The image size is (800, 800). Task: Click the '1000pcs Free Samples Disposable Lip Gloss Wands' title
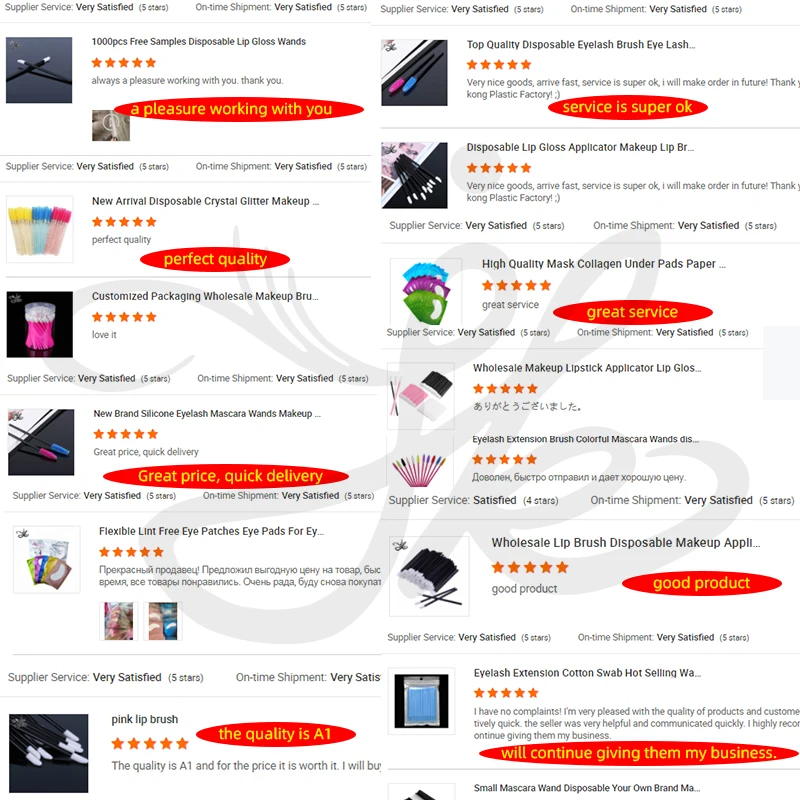point(198,42)
